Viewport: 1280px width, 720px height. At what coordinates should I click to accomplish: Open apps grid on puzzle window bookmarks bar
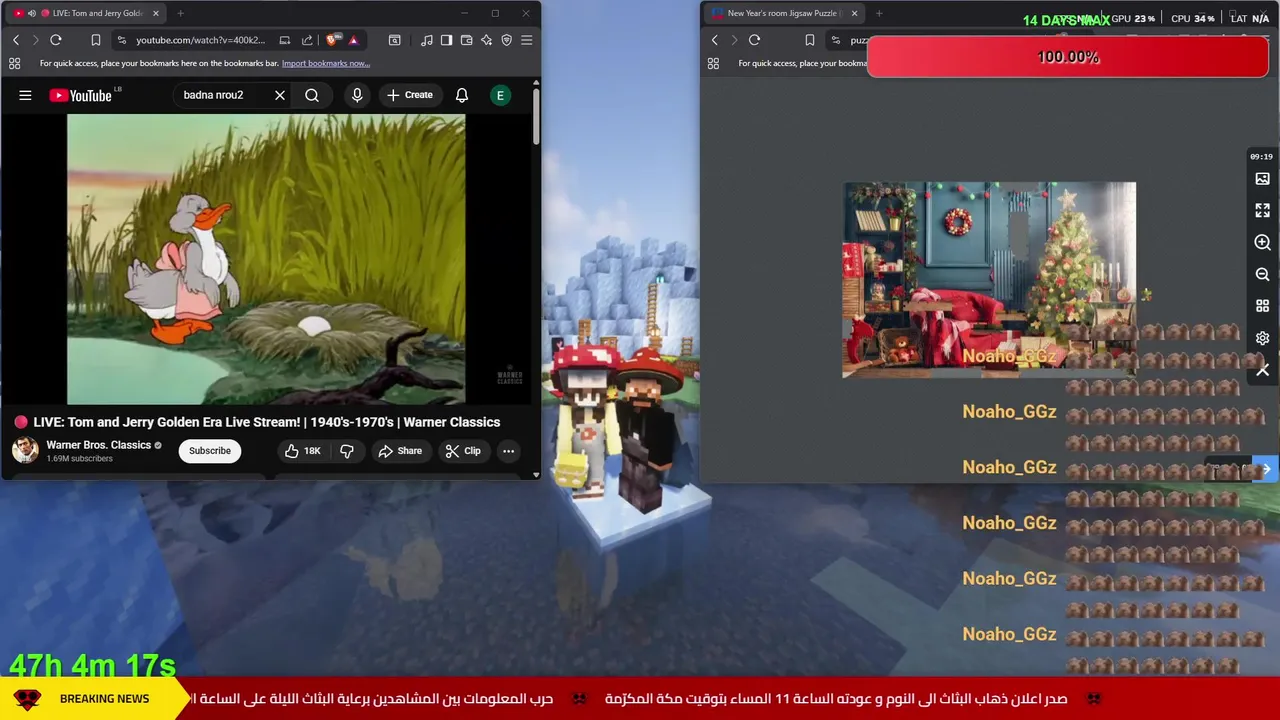(713, 63)
